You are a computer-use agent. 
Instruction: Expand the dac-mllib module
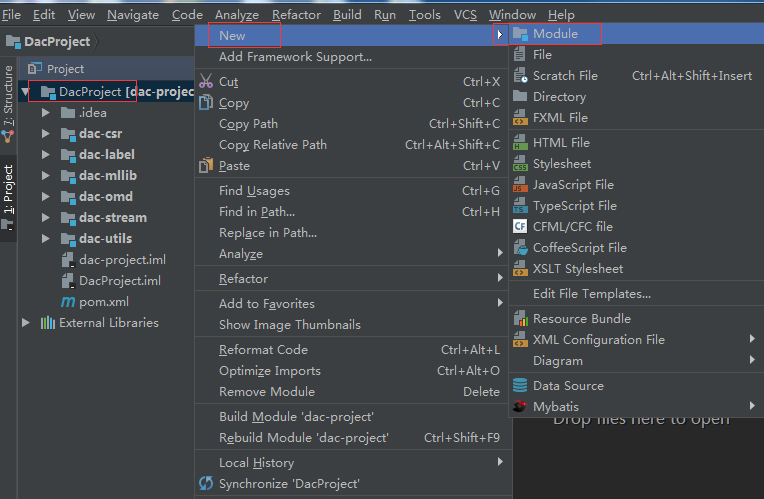click(46, 175)
